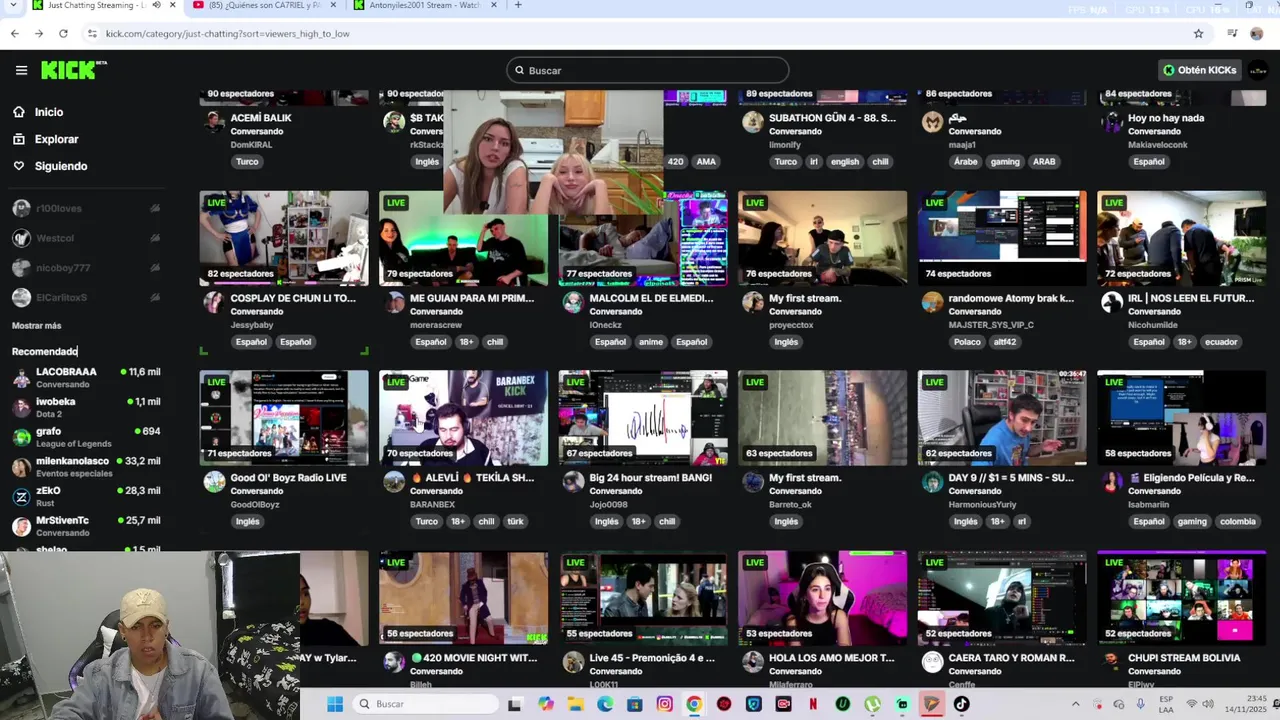1280x720 pixels.
Task: Open recommended channel grafo
Action: pos(86,437)
